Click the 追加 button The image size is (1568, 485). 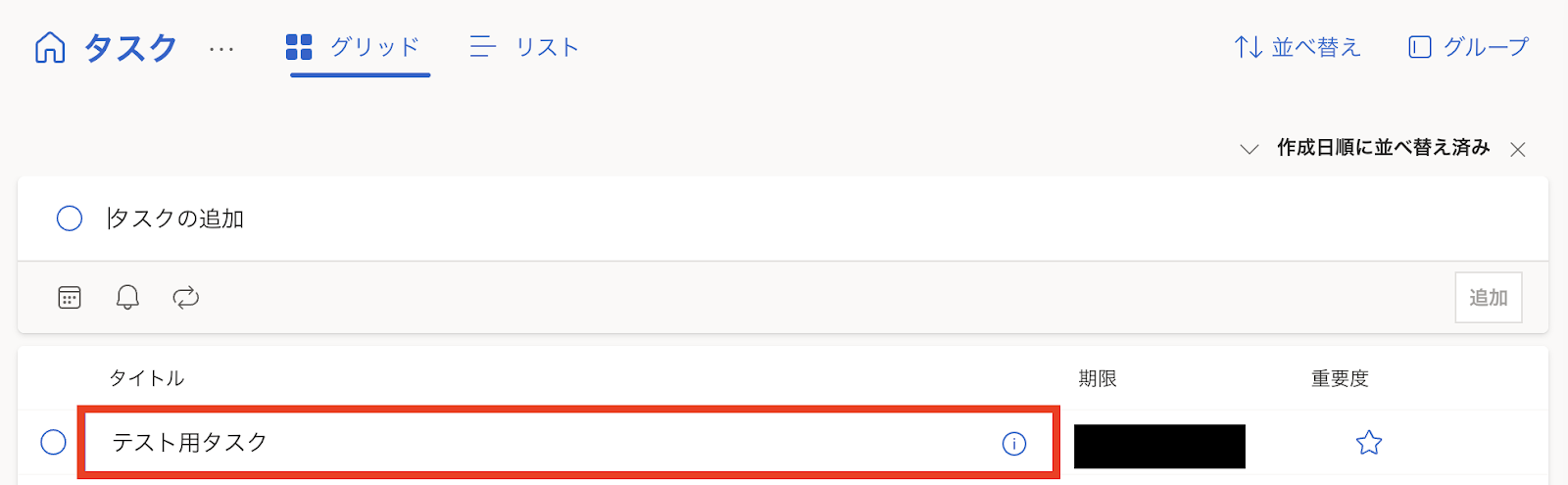[1488, 297]
